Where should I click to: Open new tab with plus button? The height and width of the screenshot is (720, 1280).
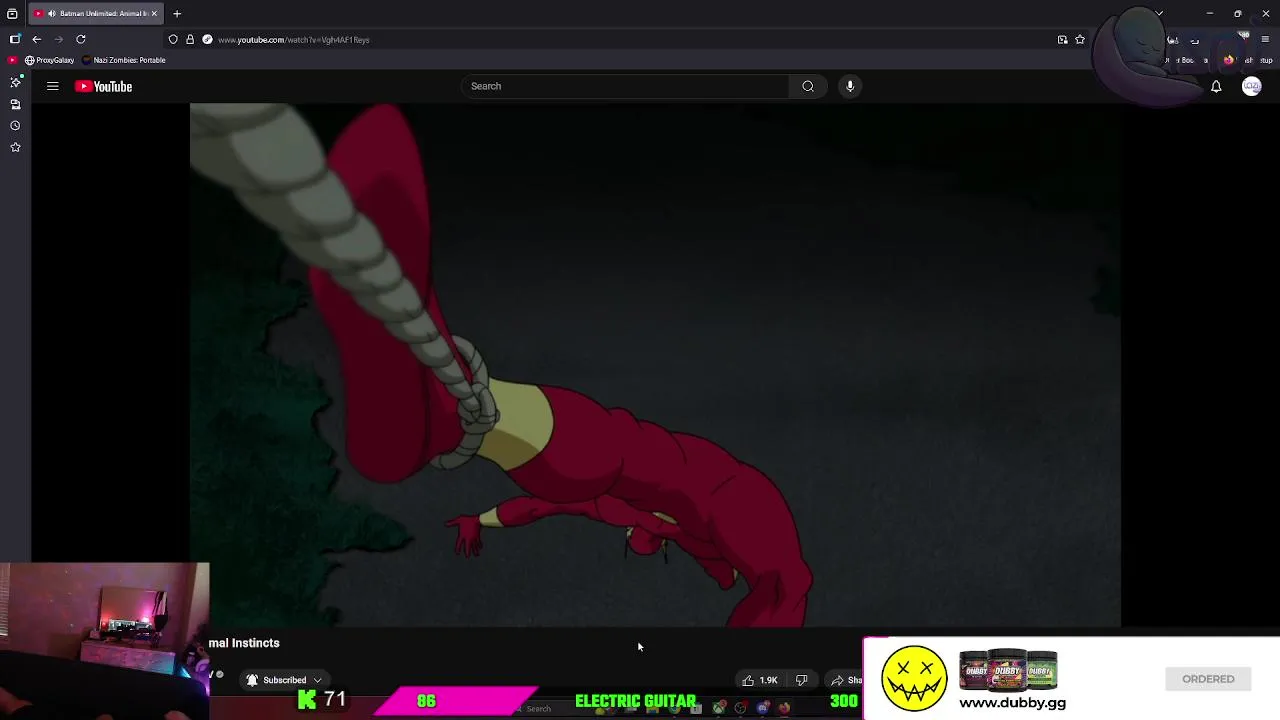tap(177, 13)
